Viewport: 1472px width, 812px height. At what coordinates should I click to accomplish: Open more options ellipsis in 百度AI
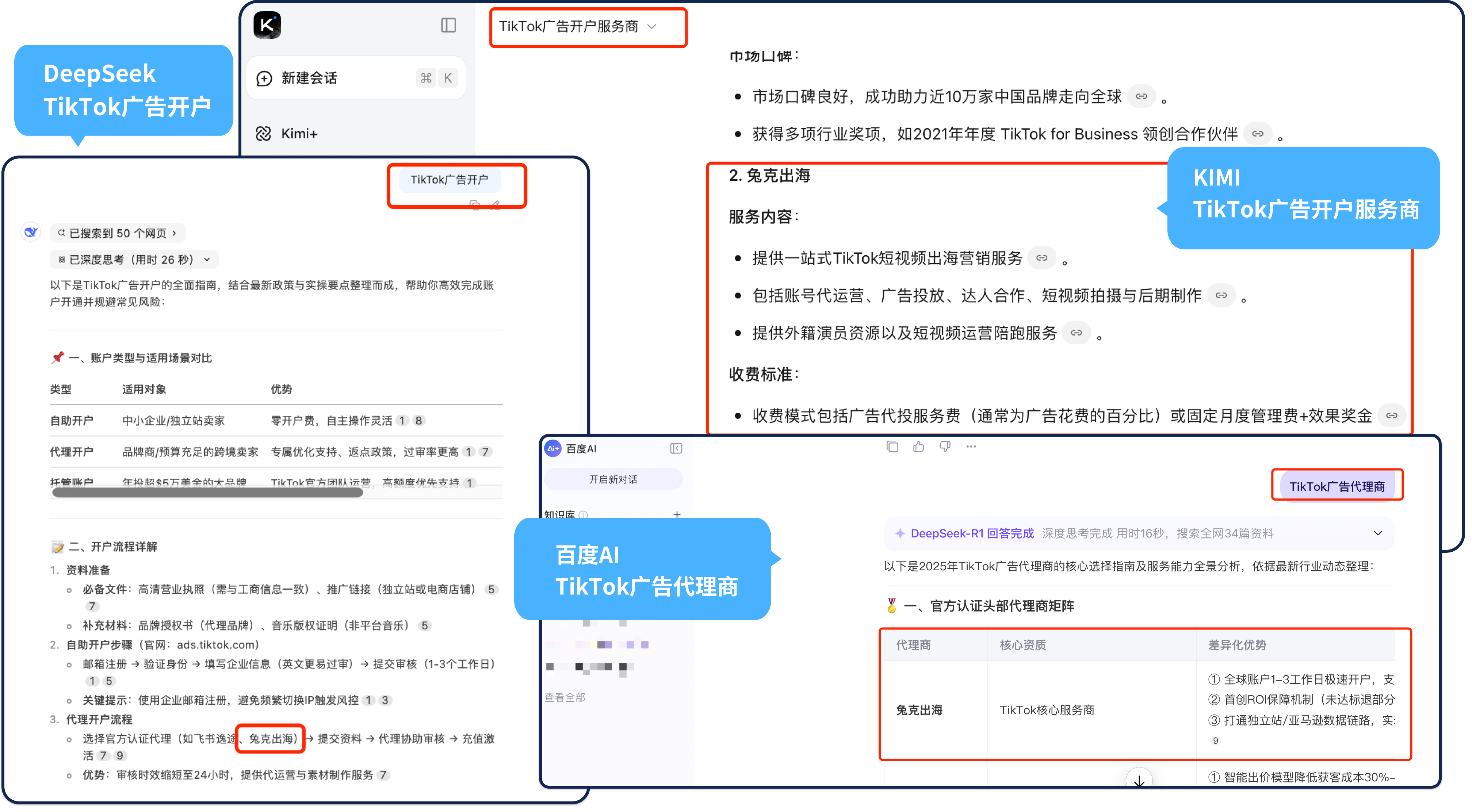click(971, 447)
